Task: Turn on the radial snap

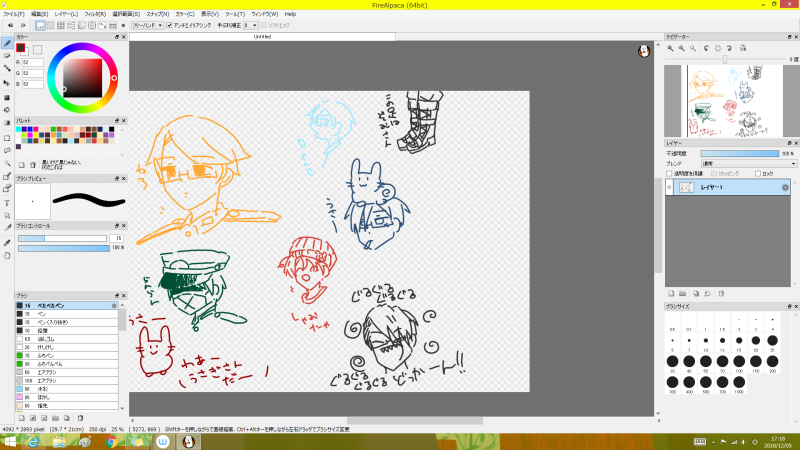Action: click(82, 25)
